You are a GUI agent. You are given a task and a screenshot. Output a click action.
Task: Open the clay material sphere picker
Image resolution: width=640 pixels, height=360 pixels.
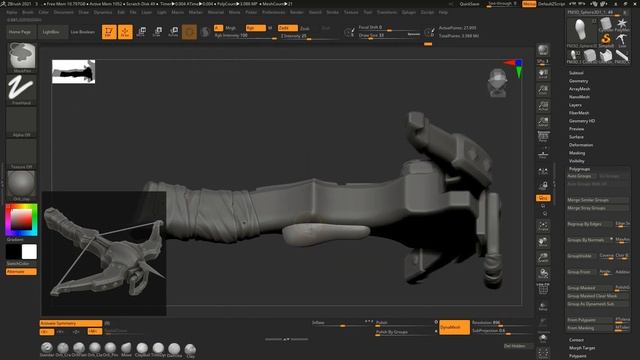pos(22,186)
